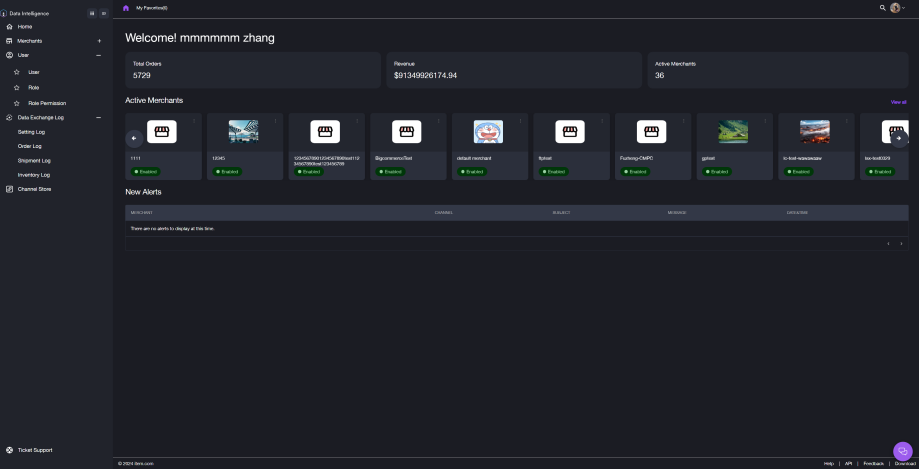Expand the Merchants section with plus icon
919x469 pixels.
(98, 41)
